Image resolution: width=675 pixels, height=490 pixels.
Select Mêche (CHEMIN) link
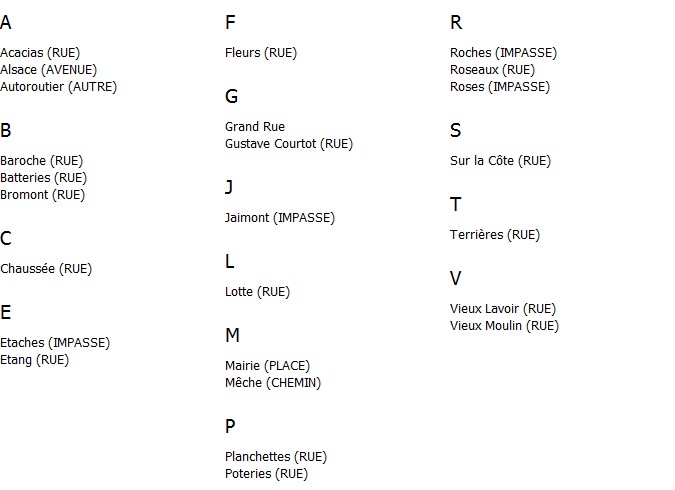(x=273, y=383)
